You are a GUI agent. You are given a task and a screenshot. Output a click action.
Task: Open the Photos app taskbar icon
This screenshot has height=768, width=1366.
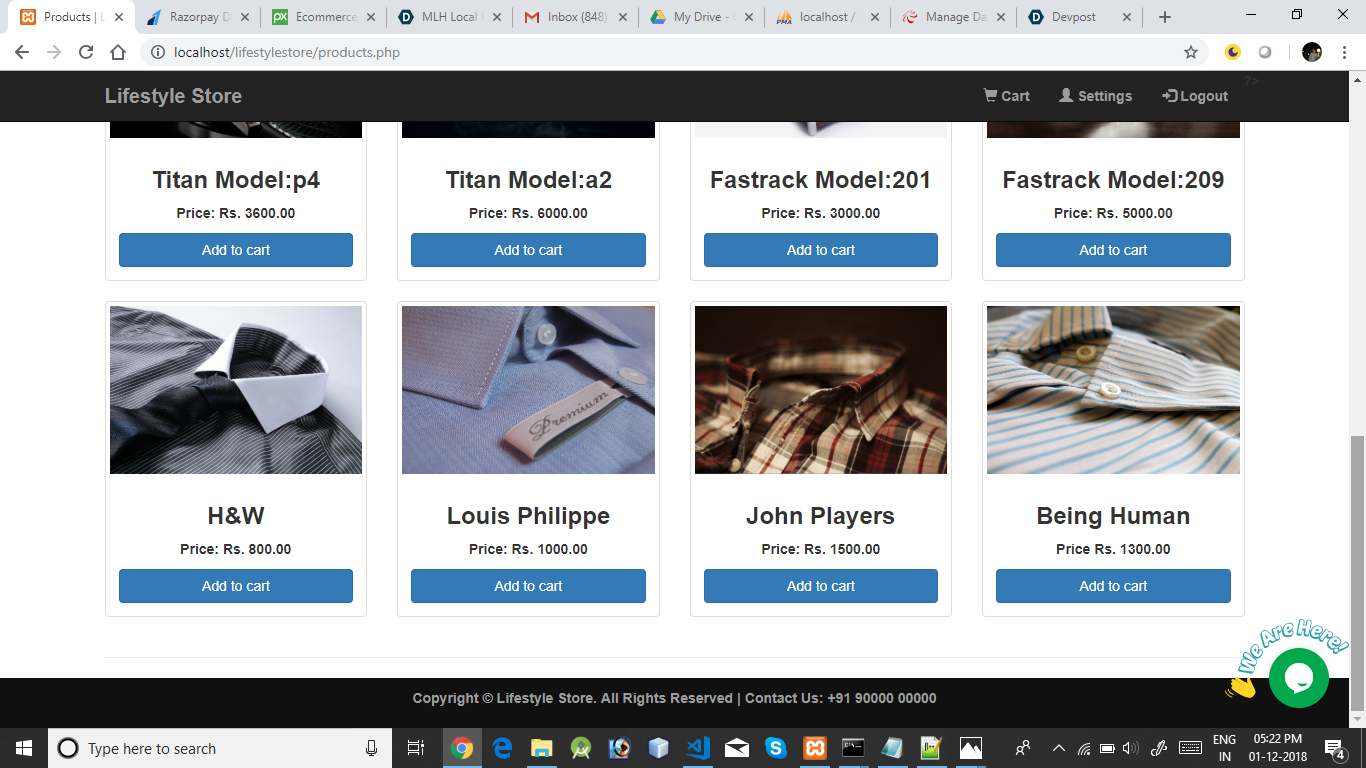pos(971,748)
